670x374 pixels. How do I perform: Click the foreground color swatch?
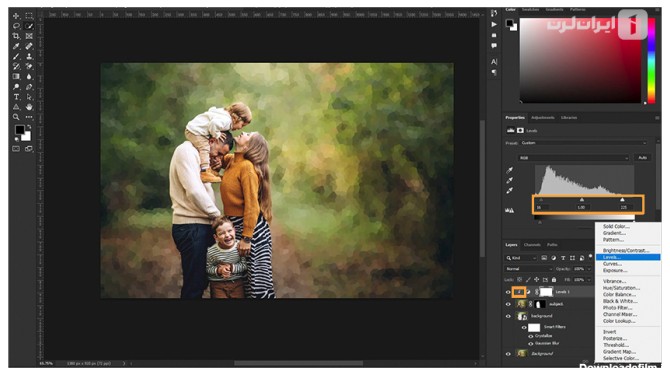click(20, 130)
